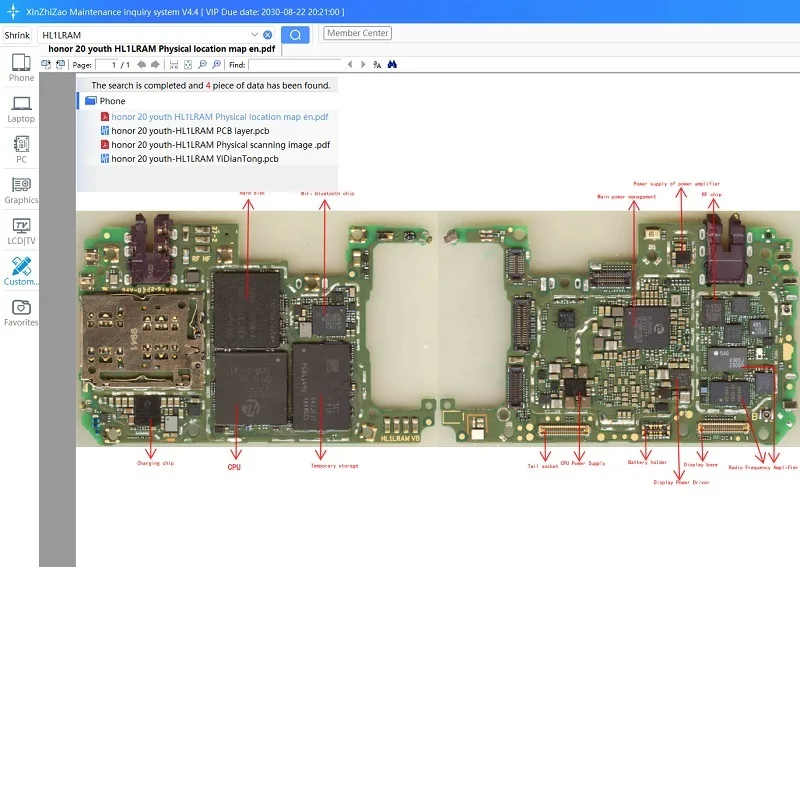This screenshot has height=800, width=800.
Task: Open the PC category in the sidebar
Action: [21, 150]
